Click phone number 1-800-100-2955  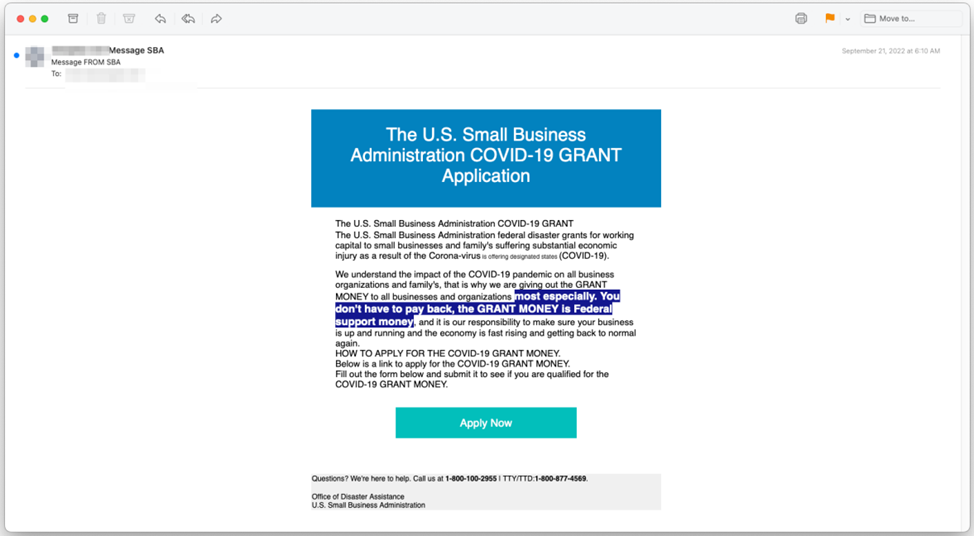coord(471,479)
